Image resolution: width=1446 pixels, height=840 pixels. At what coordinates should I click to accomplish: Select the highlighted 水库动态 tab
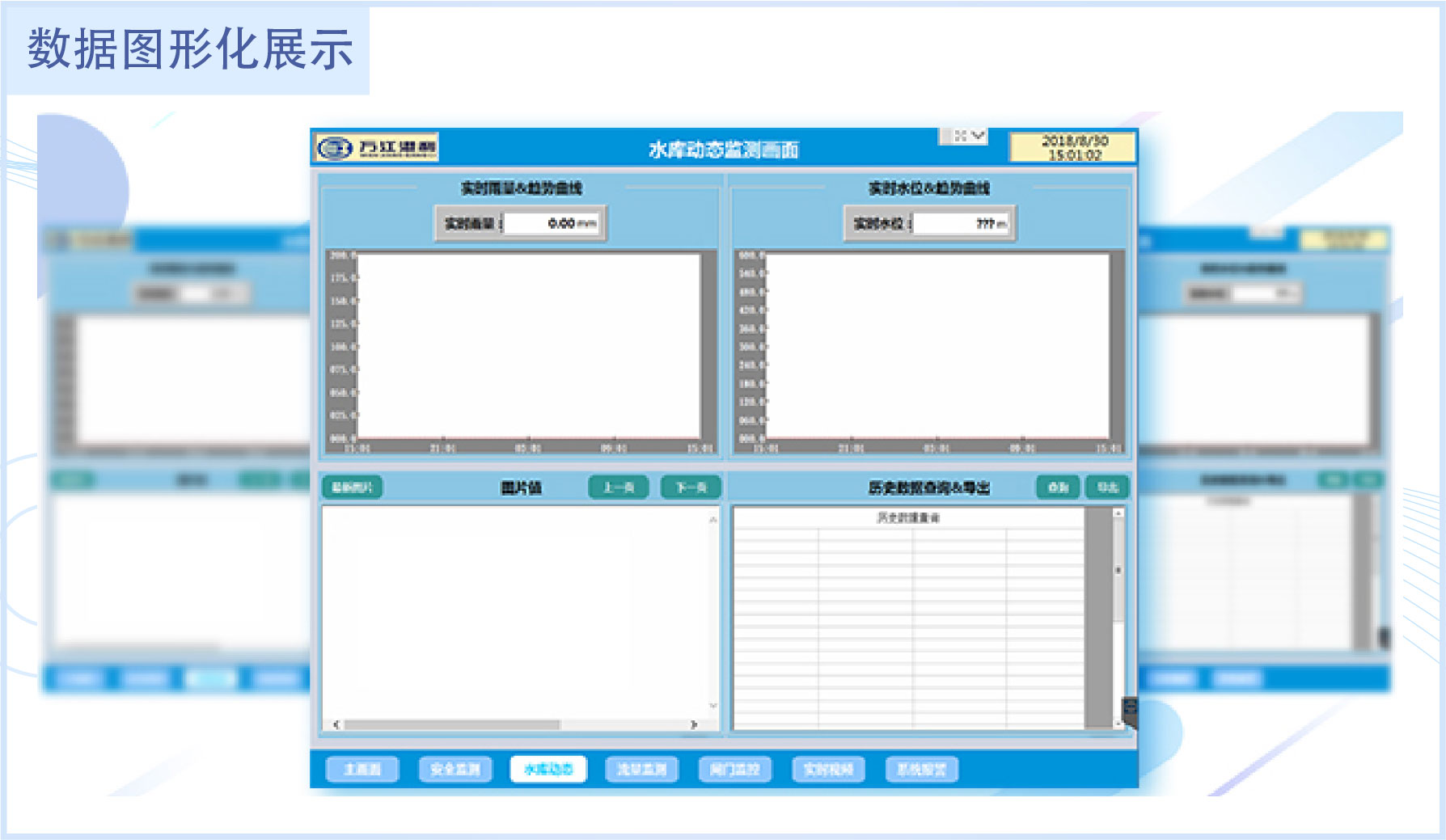tap(548, 770)
